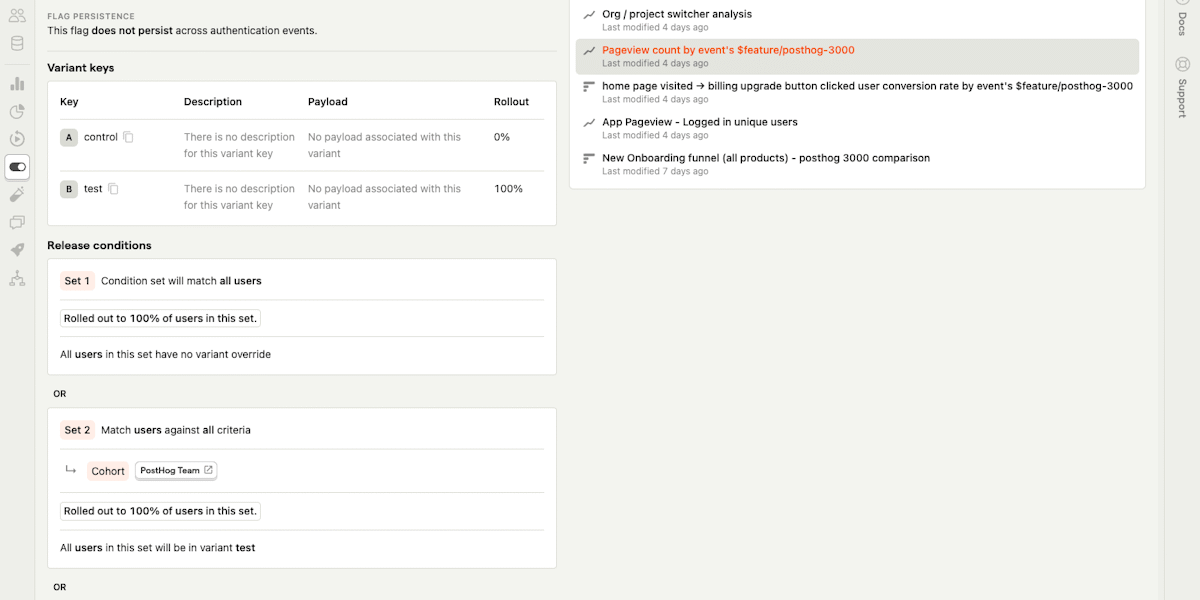Viewport: 1200px width, 600px height.
Task: Open the Data management database icon
Action: (x=17, y=43)
